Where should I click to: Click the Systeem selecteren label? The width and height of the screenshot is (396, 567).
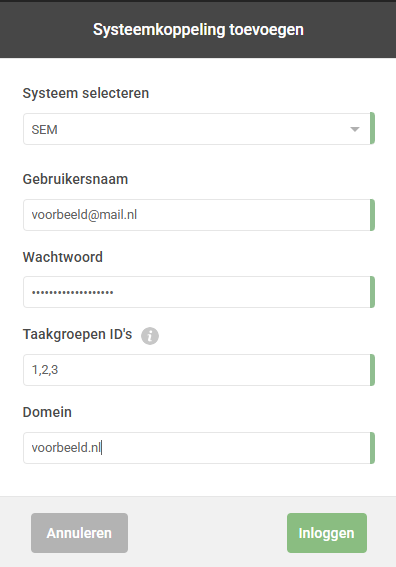(86, 93)
